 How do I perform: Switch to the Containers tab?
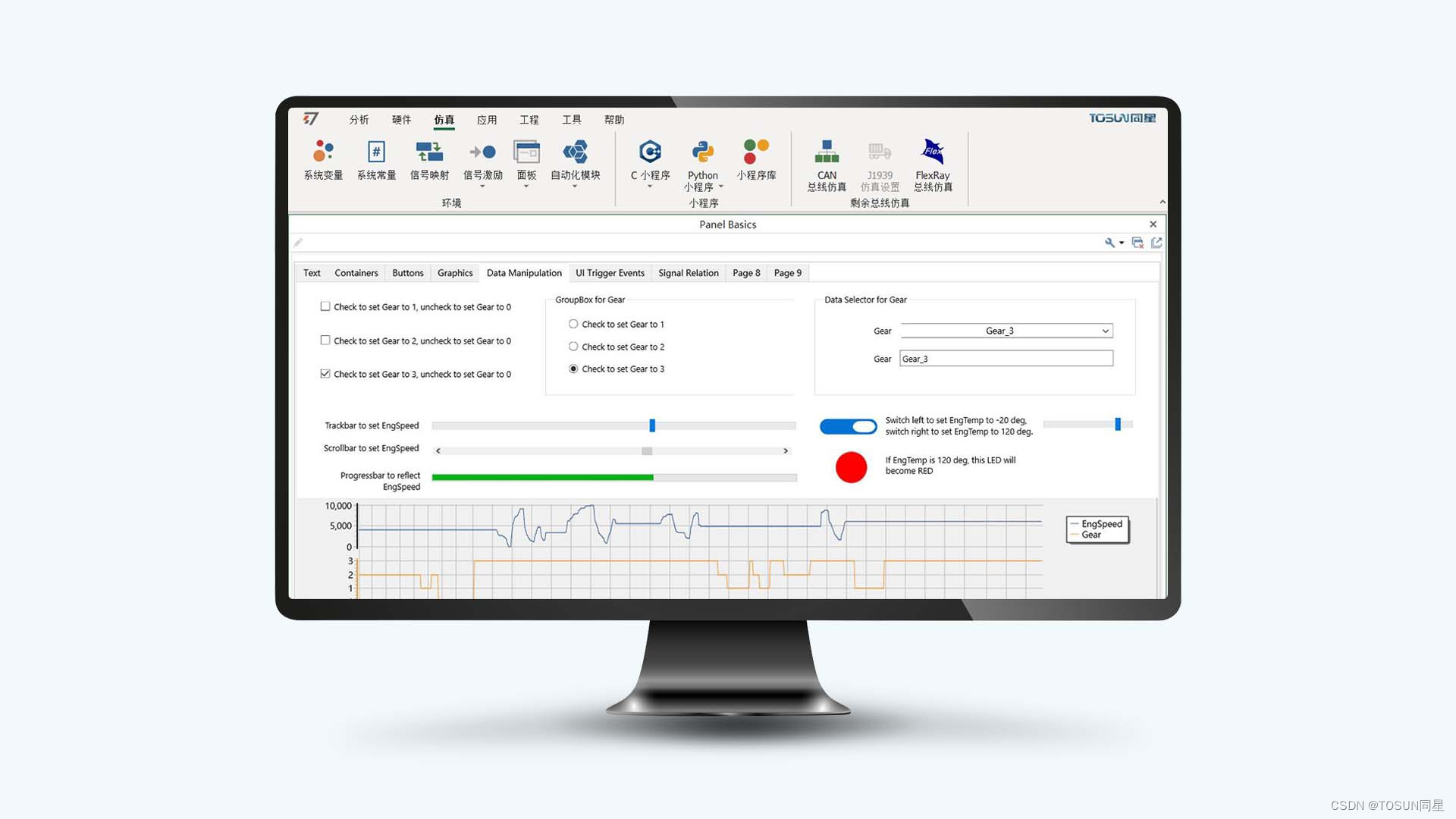356,273
